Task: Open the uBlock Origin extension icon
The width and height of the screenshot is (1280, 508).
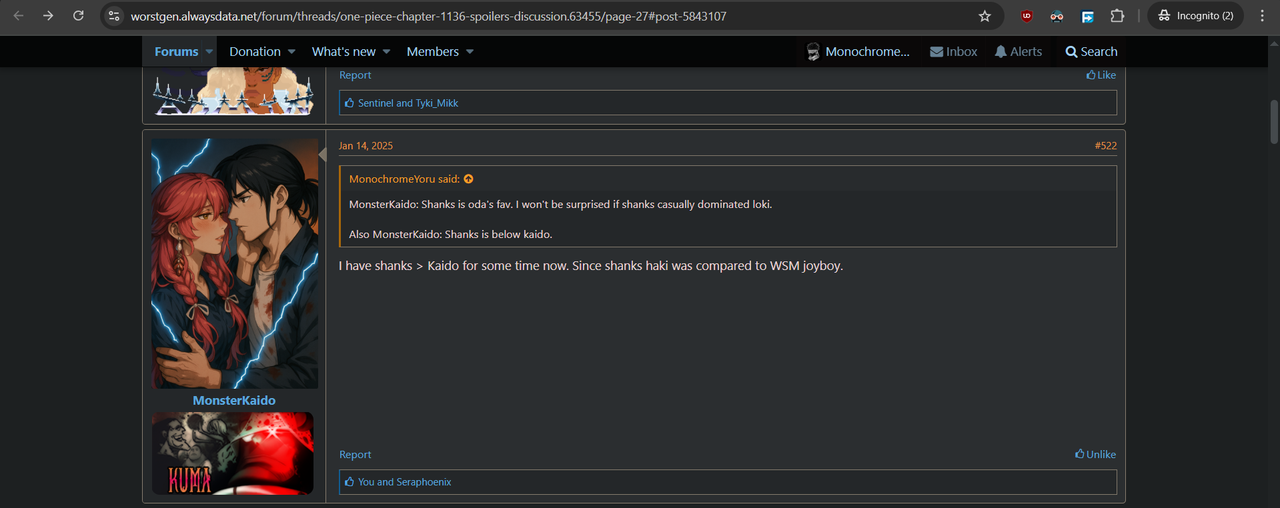Action: (1026, 16)
